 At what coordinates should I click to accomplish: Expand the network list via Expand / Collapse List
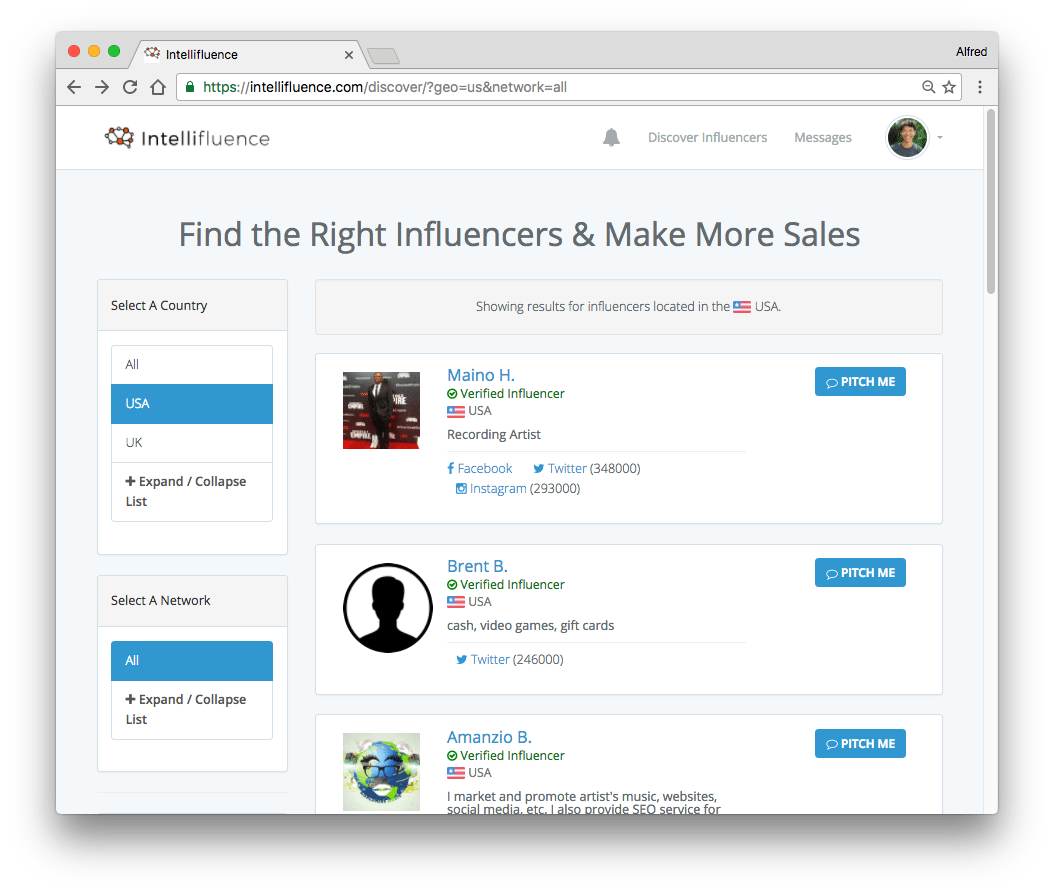[192, 709]
